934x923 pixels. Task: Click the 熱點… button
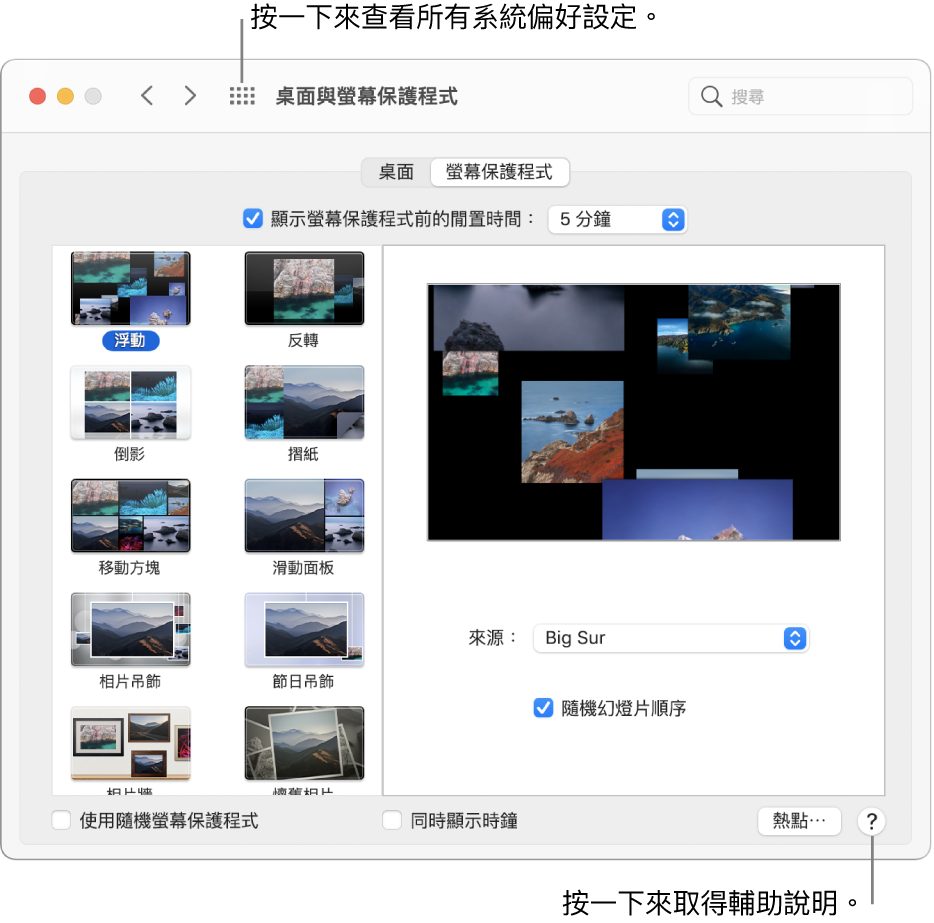point(799,820)
